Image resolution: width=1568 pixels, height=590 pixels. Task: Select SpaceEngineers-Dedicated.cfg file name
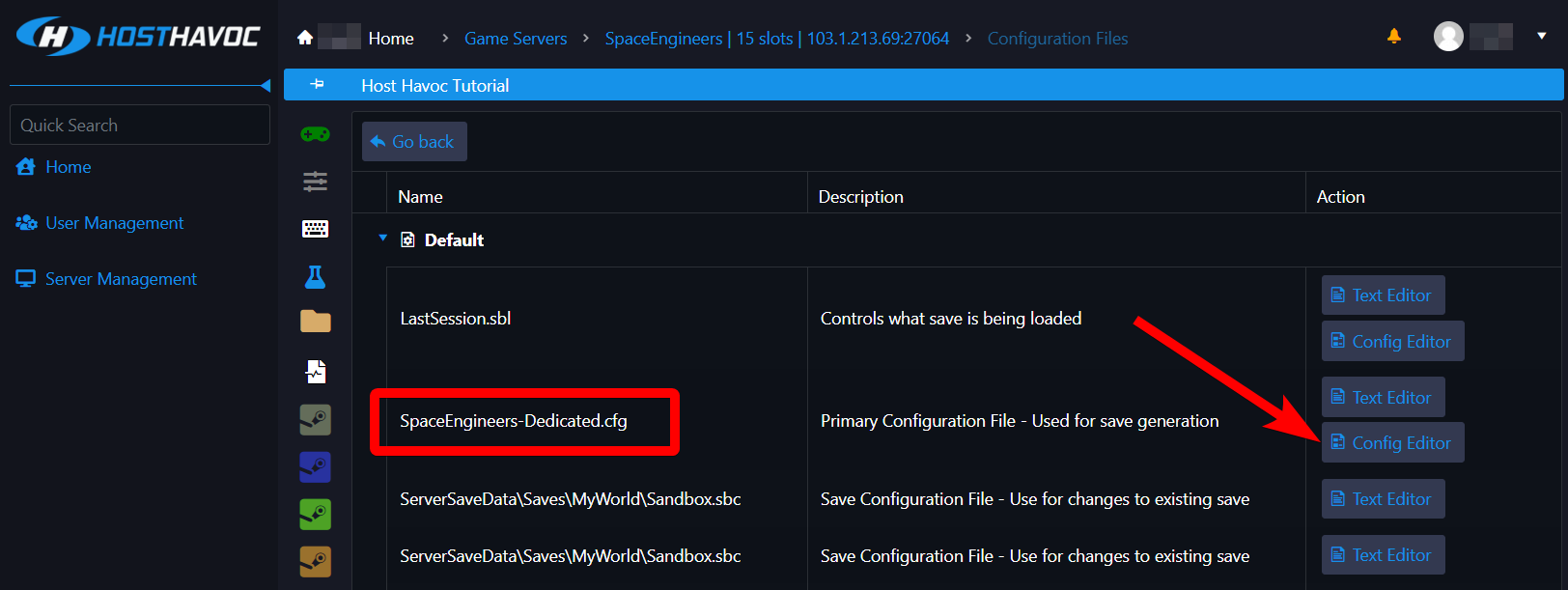click(x=514, y=421)
